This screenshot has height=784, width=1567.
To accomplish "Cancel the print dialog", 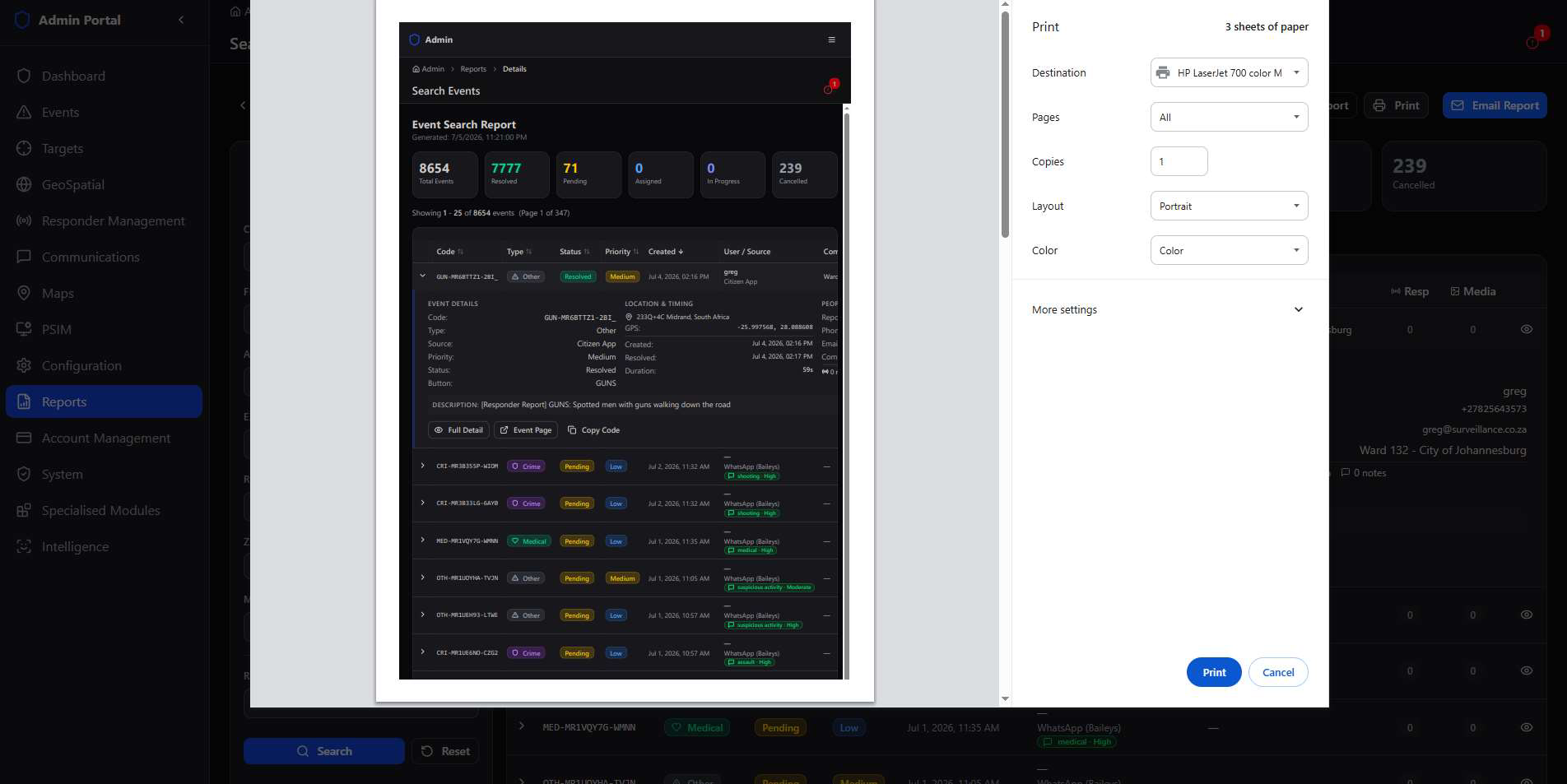I will [1278, 672].
